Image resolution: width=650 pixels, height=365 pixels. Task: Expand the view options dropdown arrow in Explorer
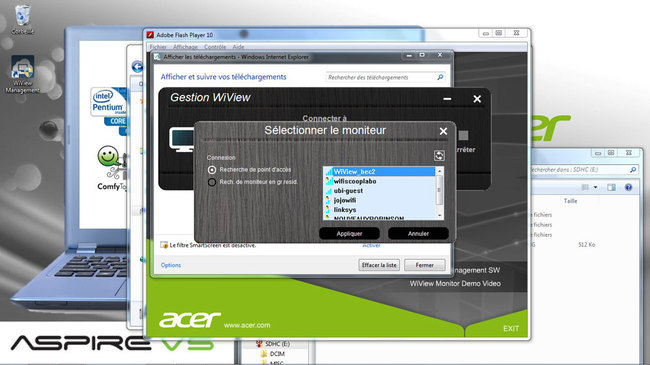click(596, 187)
